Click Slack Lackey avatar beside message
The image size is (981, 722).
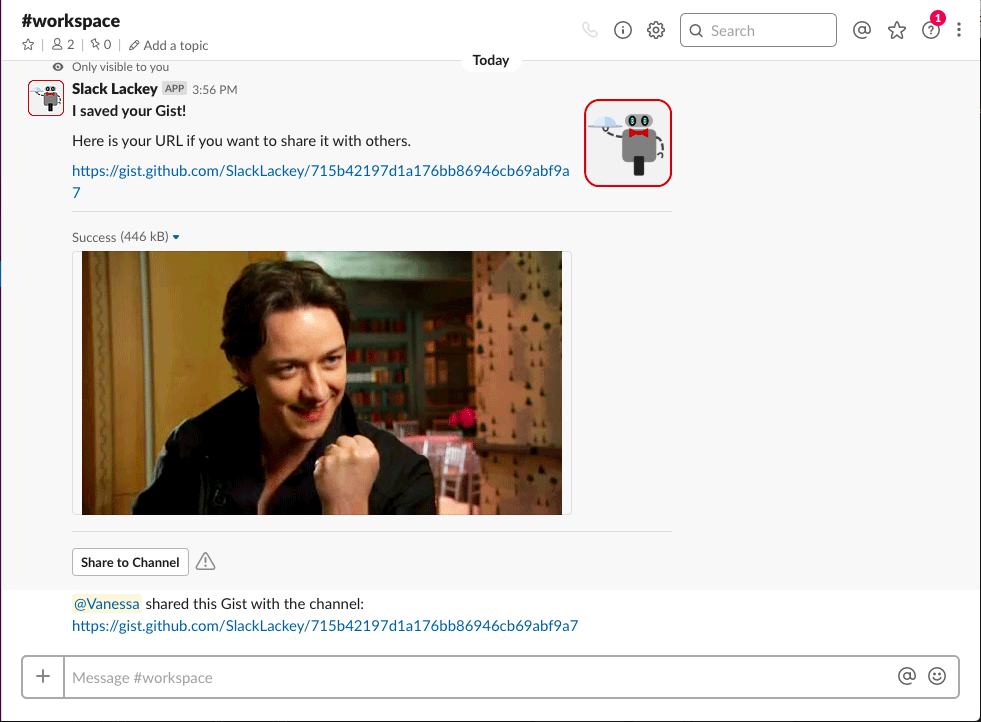[46, 98]
